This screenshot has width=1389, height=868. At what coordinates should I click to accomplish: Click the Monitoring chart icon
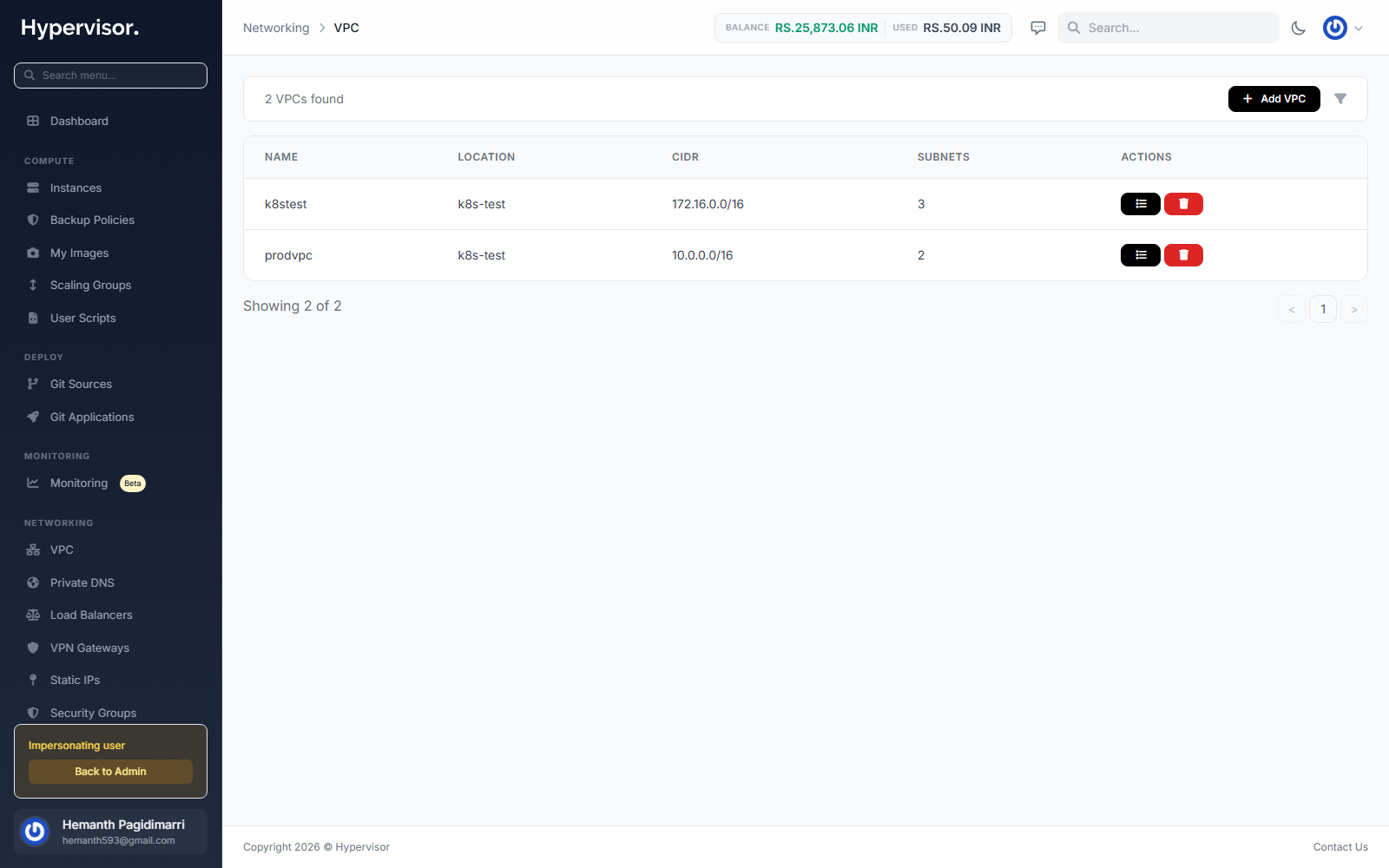point(33,483)
